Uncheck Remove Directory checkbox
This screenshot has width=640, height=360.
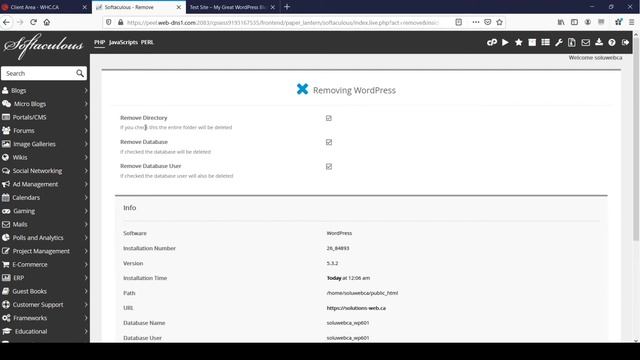pos(329,118)
